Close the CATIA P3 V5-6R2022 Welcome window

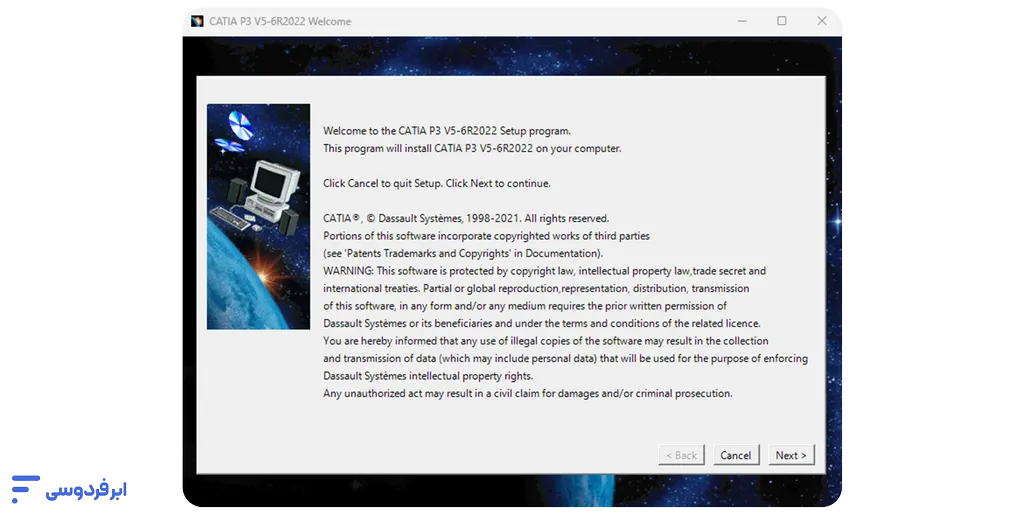822,21
